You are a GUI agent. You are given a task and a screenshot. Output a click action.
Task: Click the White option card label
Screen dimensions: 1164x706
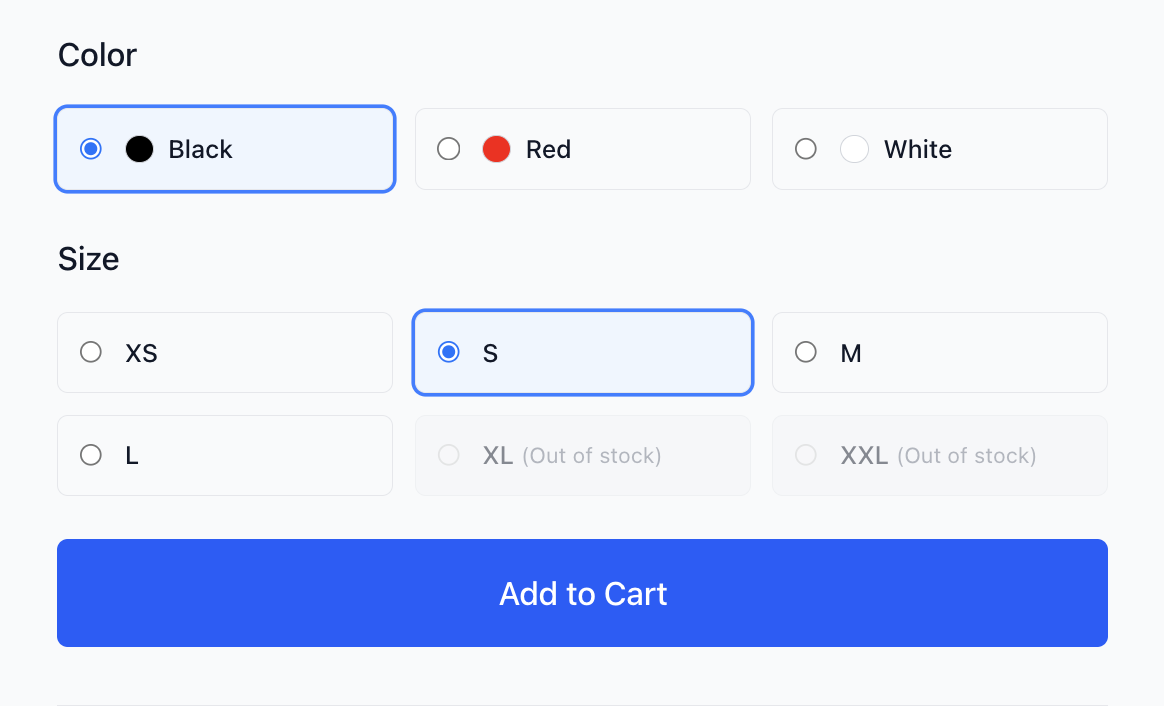point(917,149)
